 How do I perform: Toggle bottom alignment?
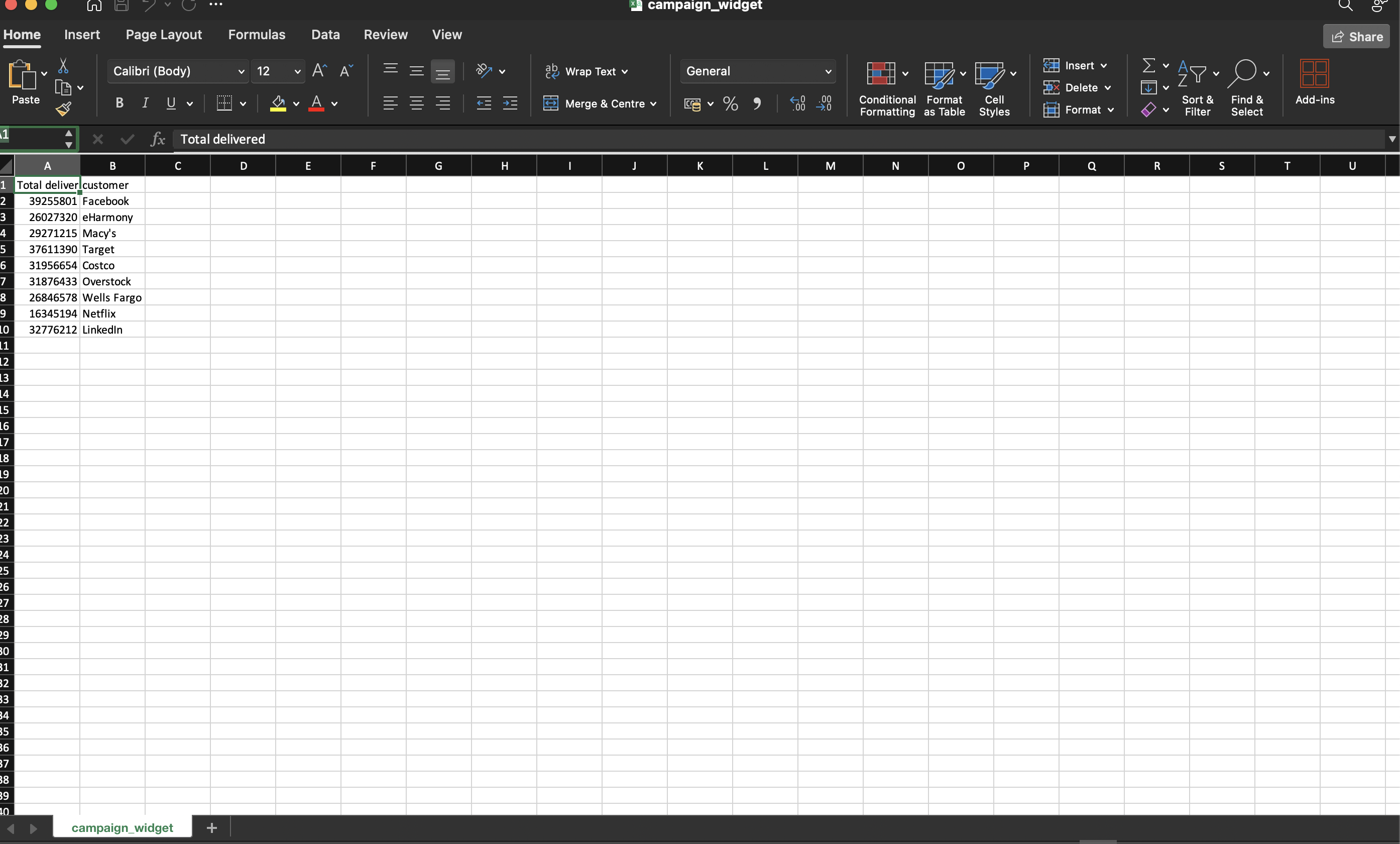[x=442, y=72]
